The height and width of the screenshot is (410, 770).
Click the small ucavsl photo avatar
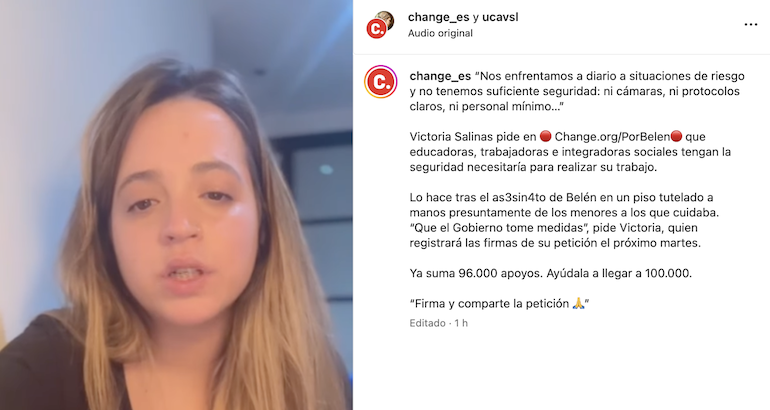pos(385,20)
